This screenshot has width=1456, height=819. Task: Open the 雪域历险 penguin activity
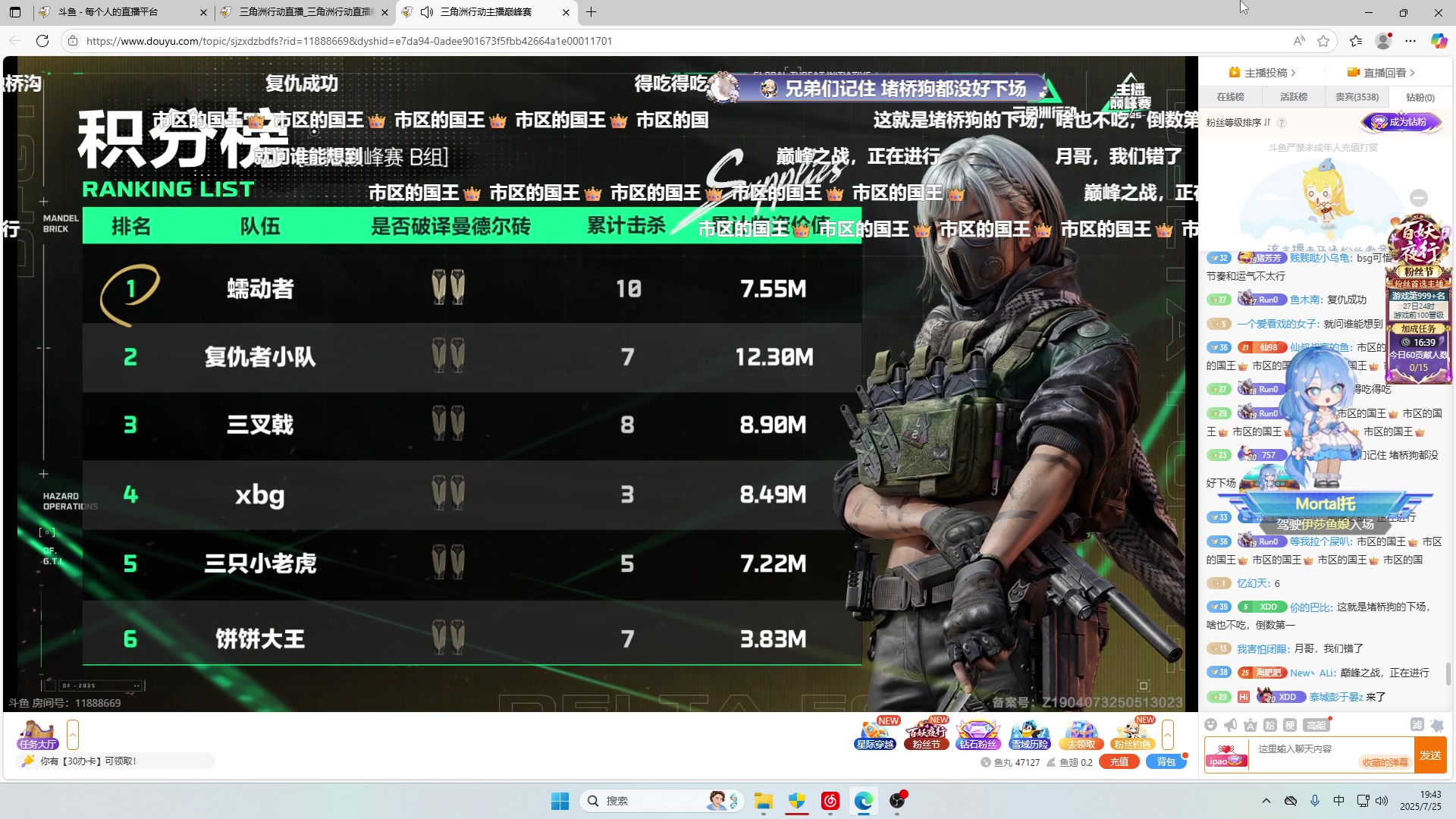[1029, 733]
